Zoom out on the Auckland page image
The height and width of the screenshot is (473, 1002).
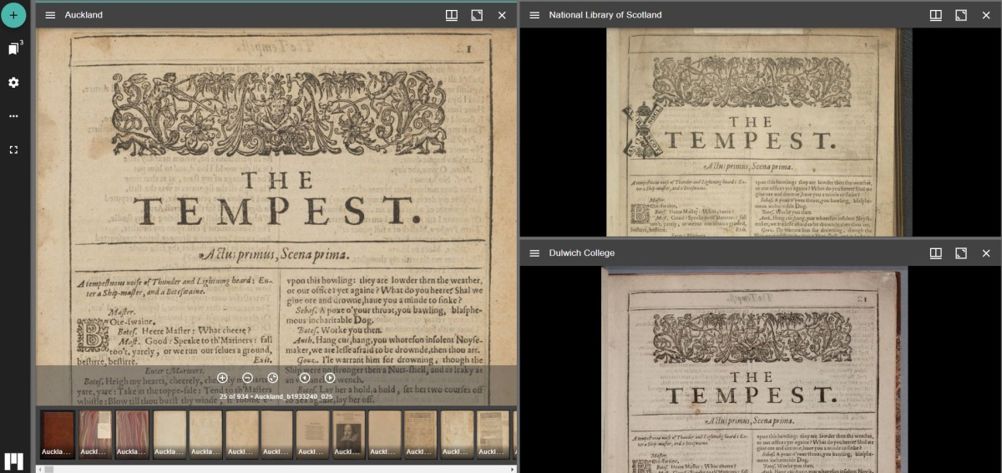click(247, 378)
